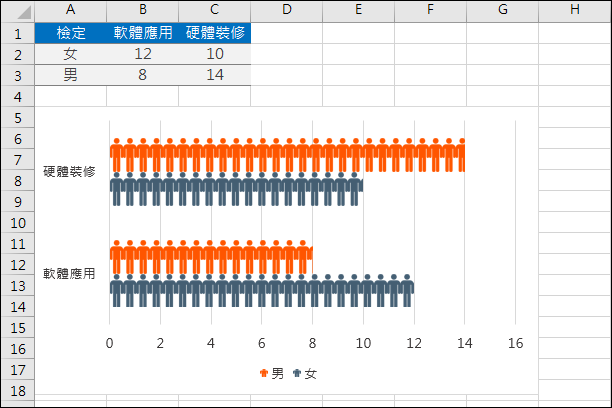Click cell A3 containing 男
Screen dimensions: 612x408
(71, 75)
